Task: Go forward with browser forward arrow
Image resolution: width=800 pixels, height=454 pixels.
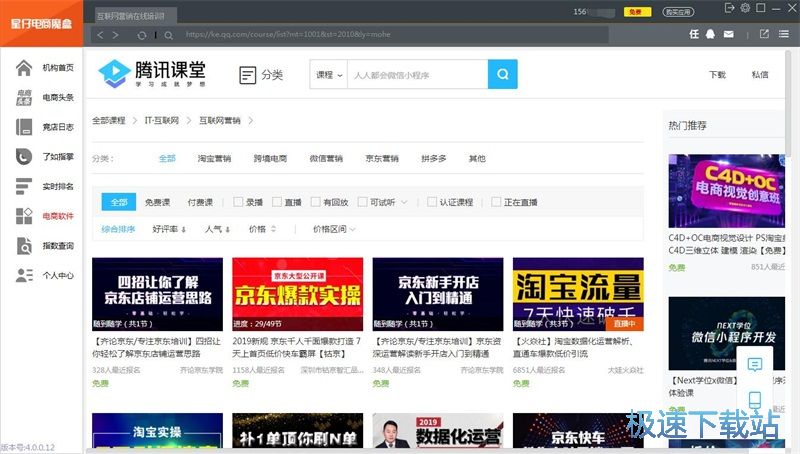Action: [x=116, y=35]
